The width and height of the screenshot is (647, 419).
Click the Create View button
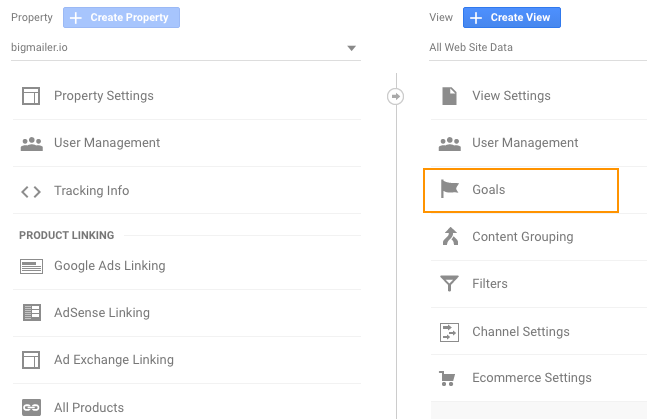coord(512,17)
